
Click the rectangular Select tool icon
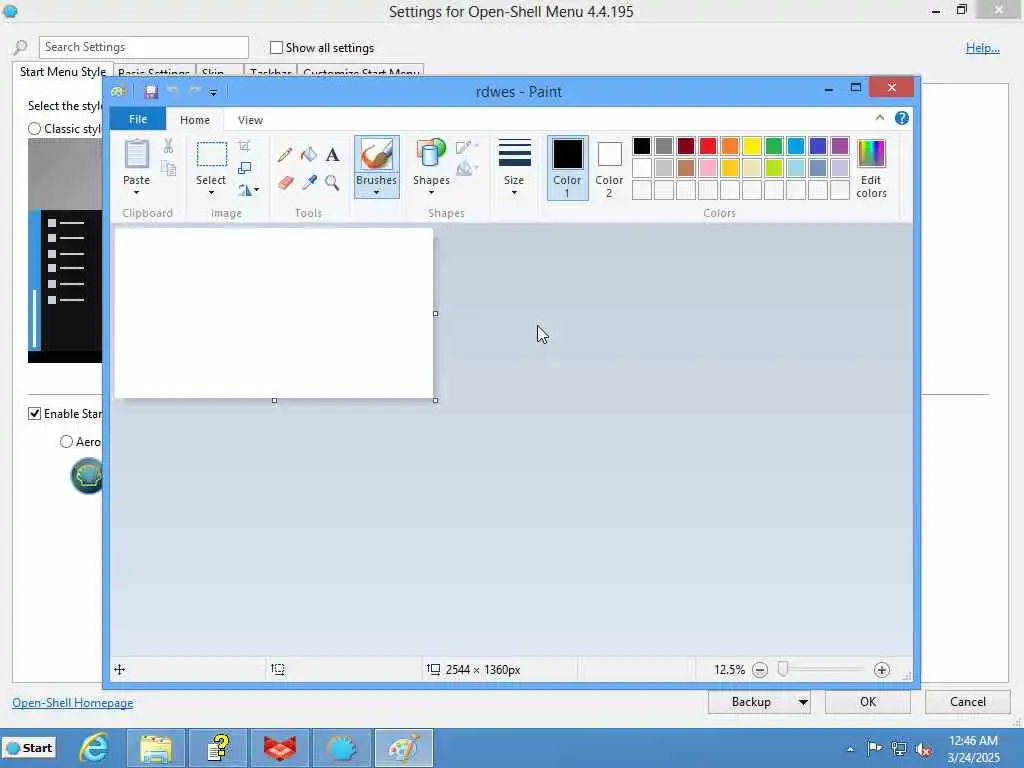click(212, 155)
